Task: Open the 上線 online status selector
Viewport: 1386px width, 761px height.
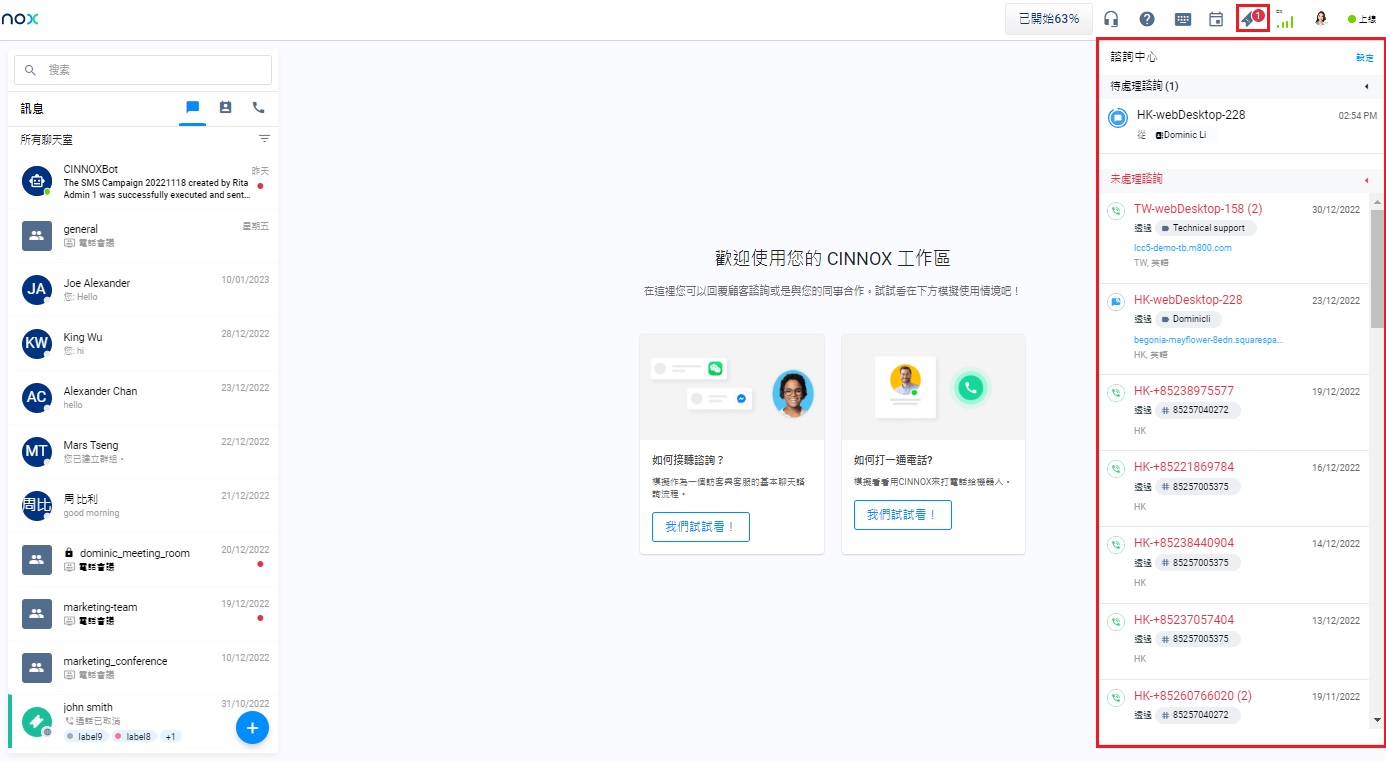Action: tap(1362, 19)
